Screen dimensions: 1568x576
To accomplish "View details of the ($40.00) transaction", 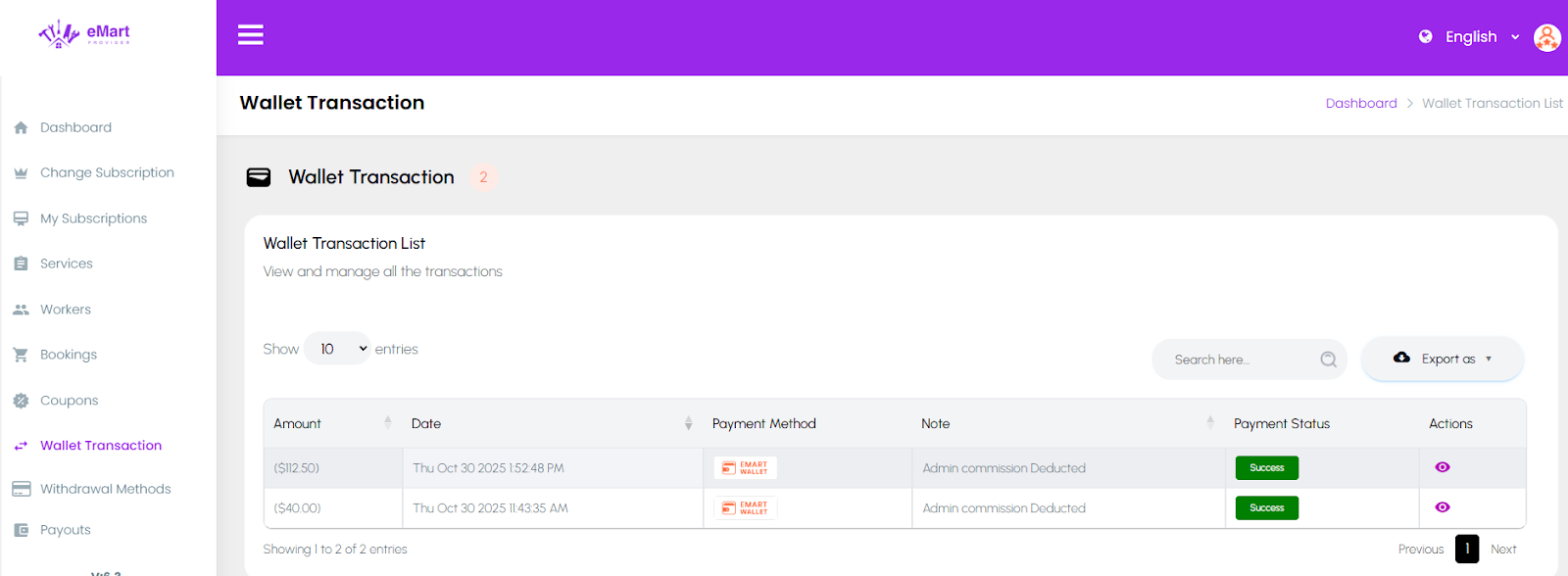I will click(x=1442, y=507).
